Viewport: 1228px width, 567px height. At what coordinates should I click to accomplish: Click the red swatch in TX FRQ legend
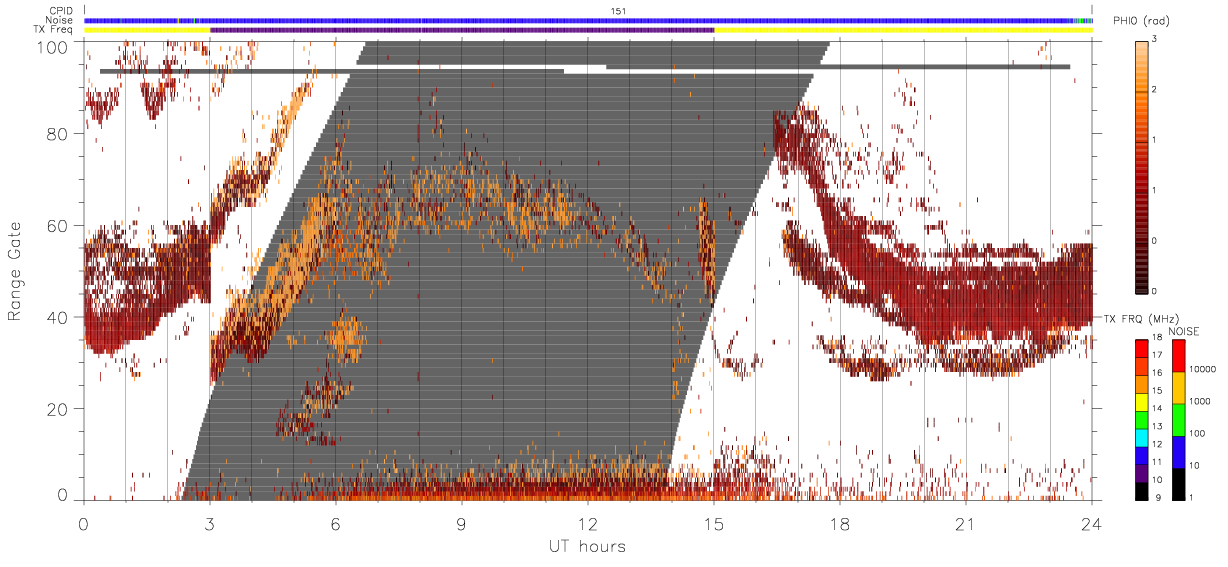tap(1142, 348)
